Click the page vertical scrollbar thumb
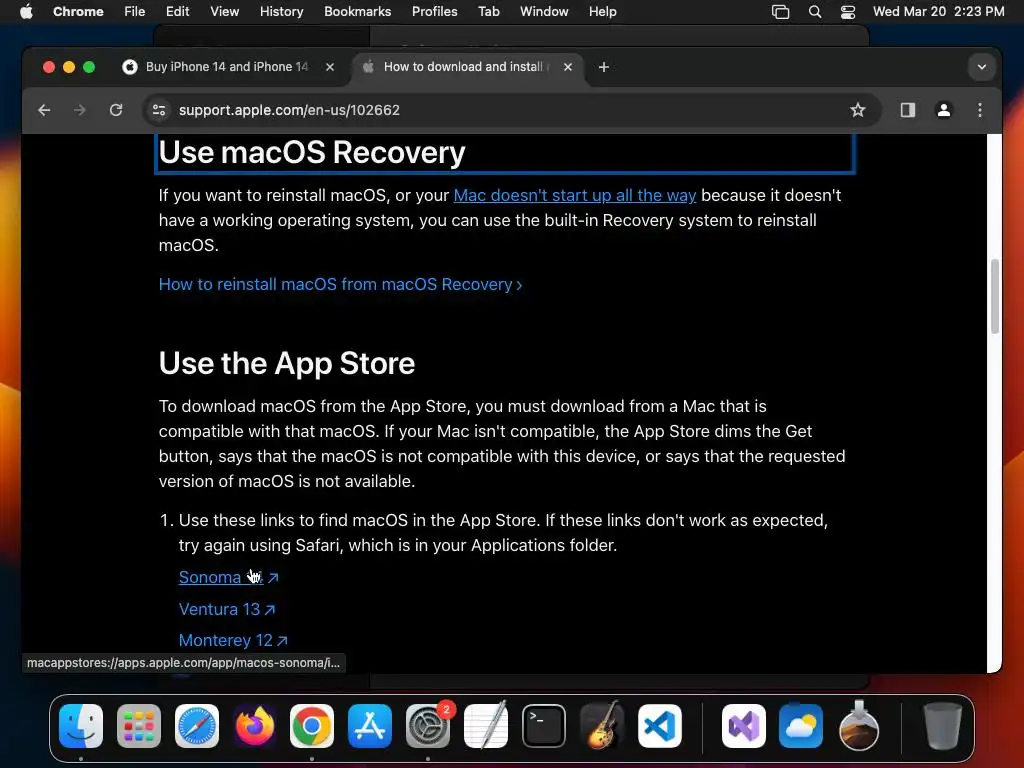 [995, 296]
